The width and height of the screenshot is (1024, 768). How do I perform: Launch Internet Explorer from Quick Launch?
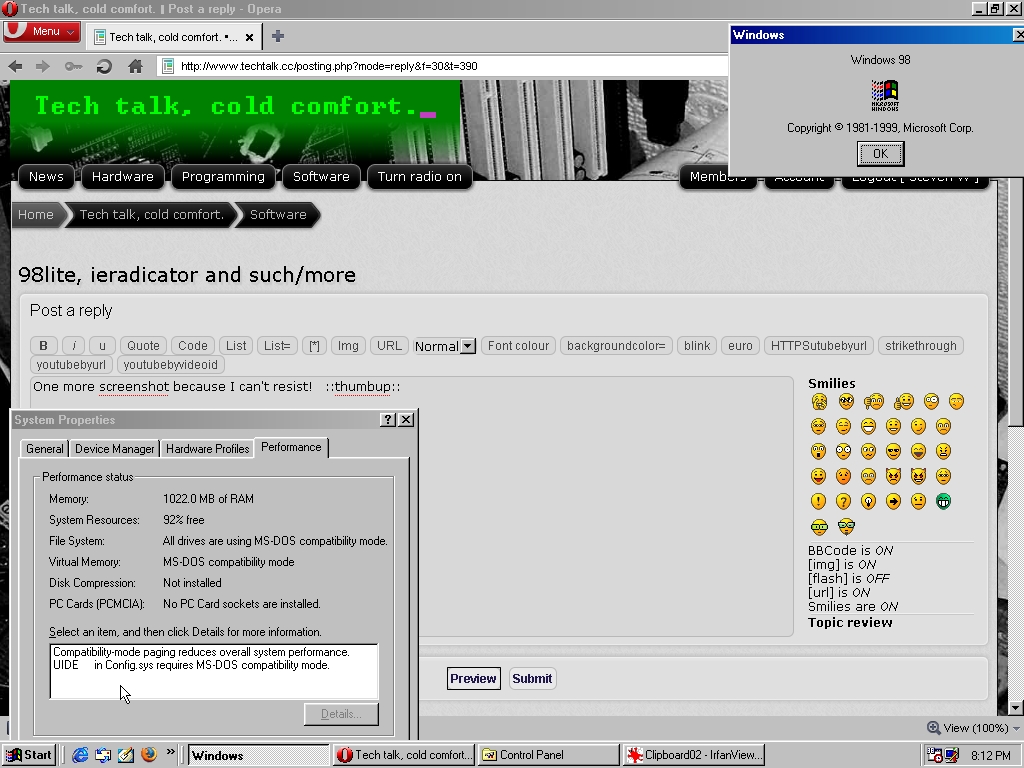[x=80, y=756]
